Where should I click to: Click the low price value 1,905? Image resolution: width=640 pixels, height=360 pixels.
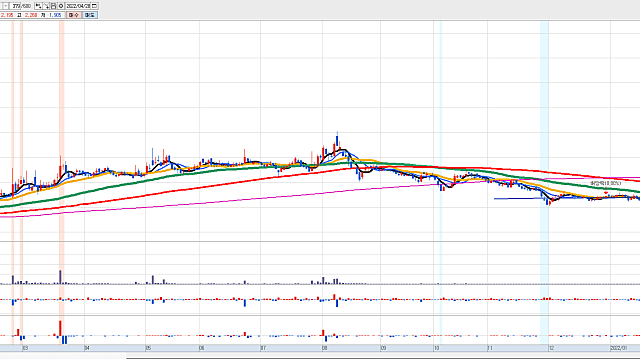point(55,15)
